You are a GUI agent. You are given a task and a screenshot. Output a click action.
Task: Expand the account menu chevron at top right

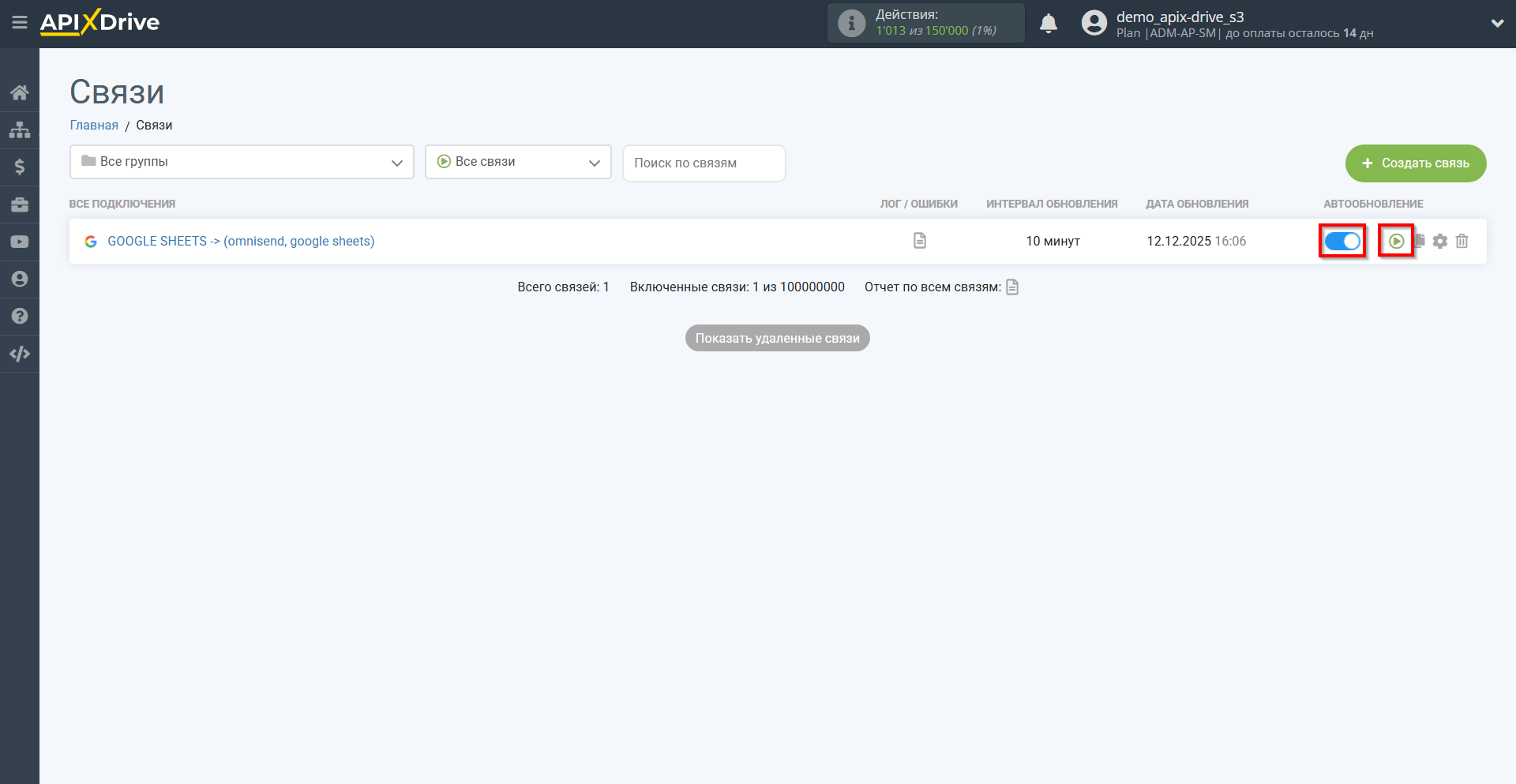(1498, 23)
